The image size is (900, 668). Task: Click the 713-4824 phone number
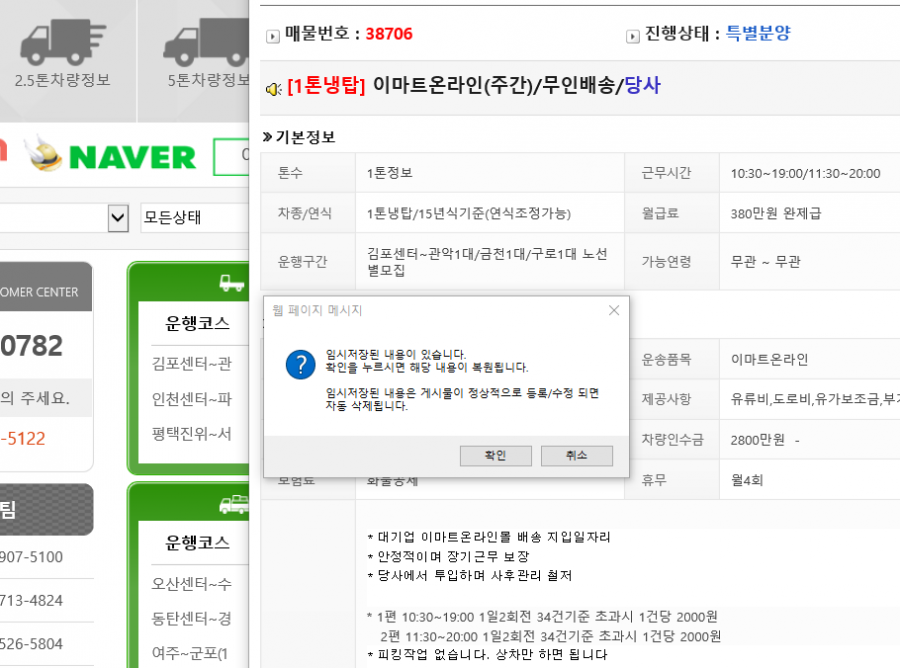32,600
